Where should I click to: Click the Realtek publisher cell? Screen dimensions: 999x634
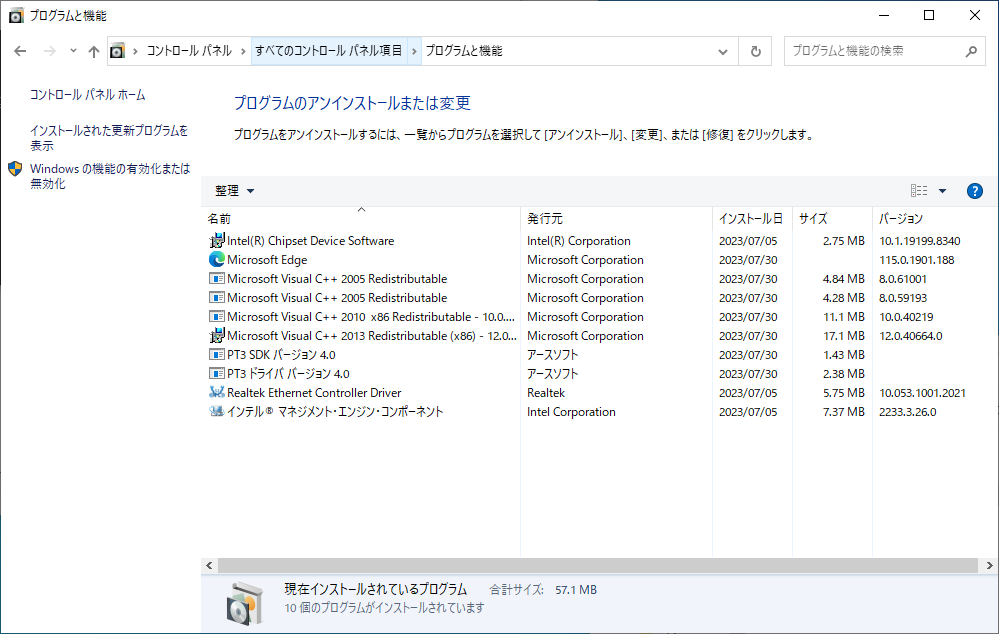546,393
